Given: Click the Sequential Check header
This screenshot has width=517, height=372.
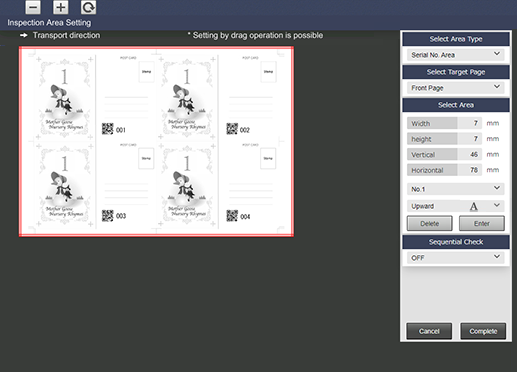Looking at the screenshot, I should [x=456, y=242].
